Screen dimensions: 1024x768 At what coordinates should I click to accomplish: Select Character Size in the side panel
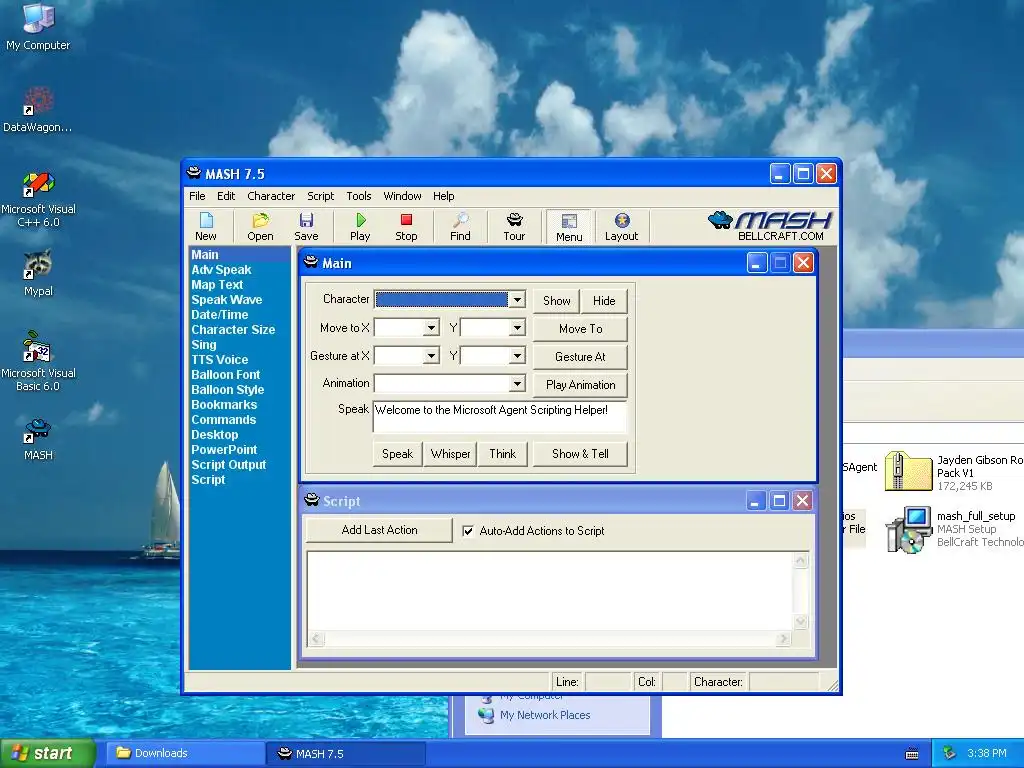[233, 330]
